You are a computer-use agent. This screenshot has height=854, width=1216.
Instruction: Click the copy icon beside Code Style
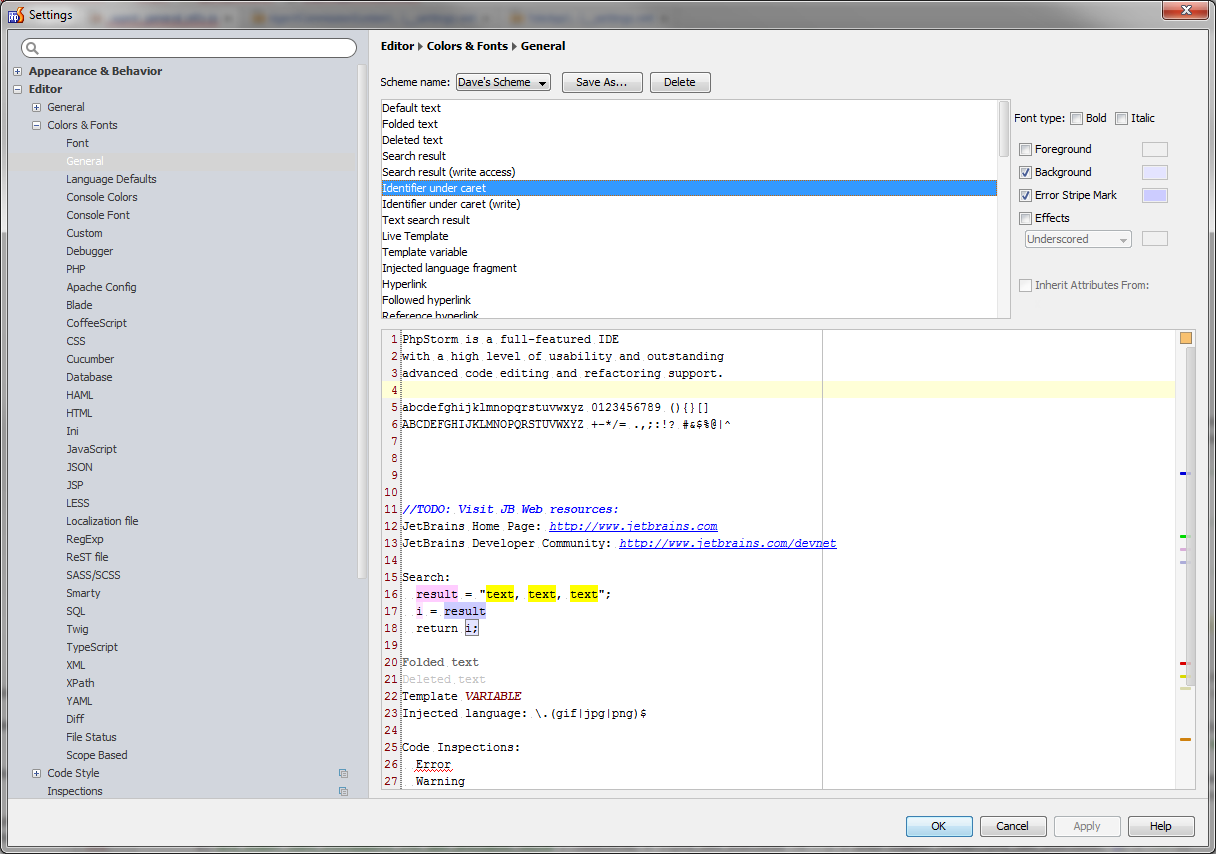pyautogui.click(x=343, y=773)
